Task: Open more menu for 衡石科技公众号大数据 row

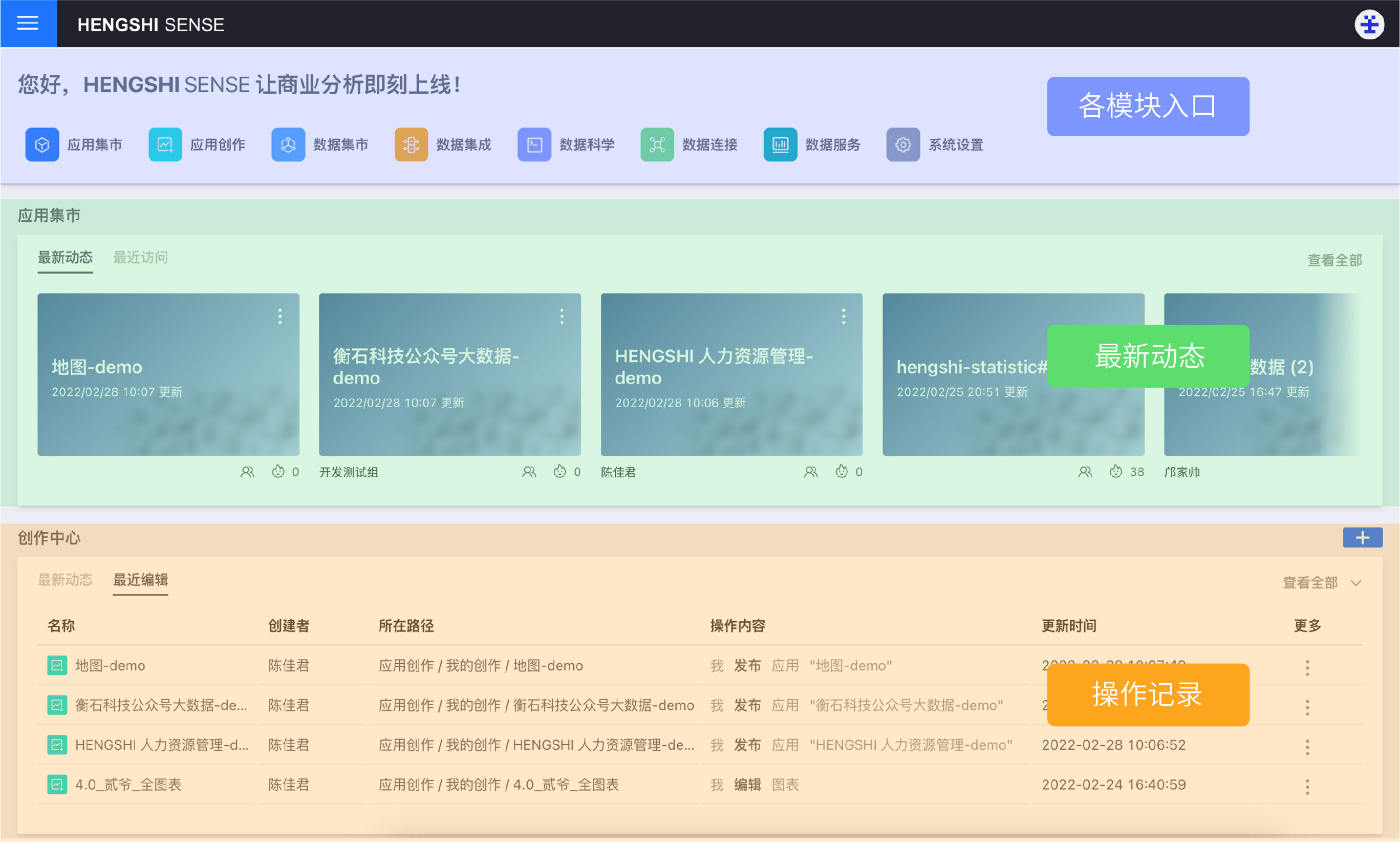Action: tap(1307, 707)
